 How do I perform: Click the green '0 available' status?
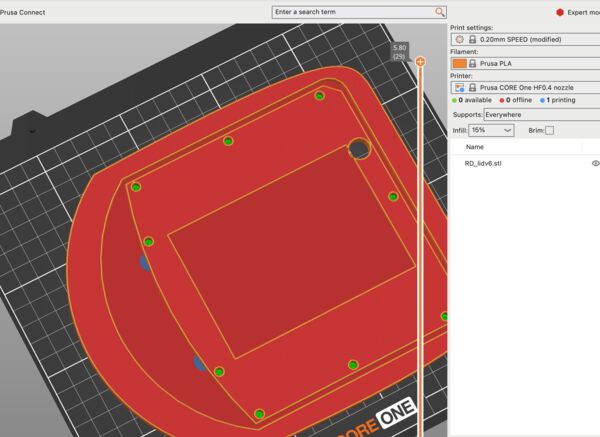[x=471, y=100]
